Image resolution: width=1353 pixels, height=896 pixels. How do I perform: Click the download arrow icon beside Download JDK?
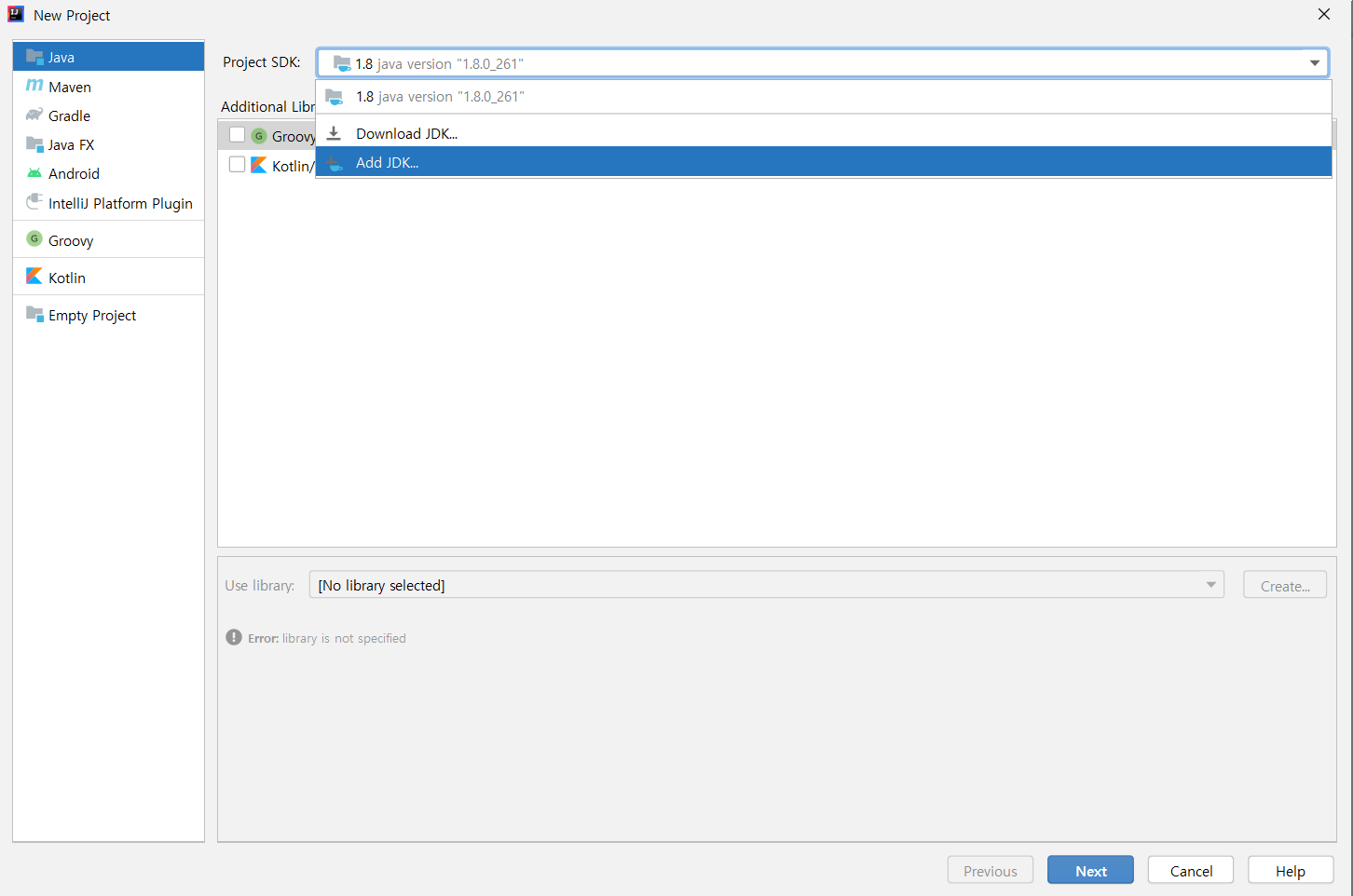[x=334, y=133]
